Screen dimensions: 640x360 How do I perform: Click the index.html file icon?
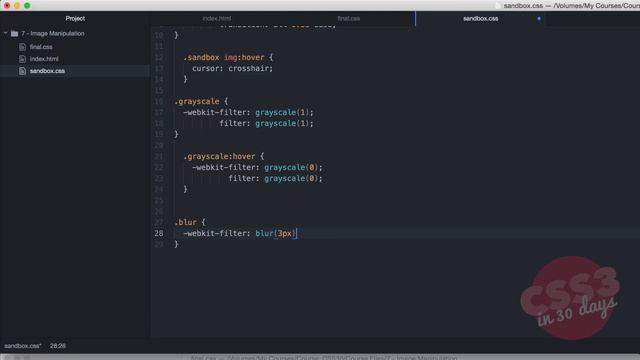click(x=22, y=59)
